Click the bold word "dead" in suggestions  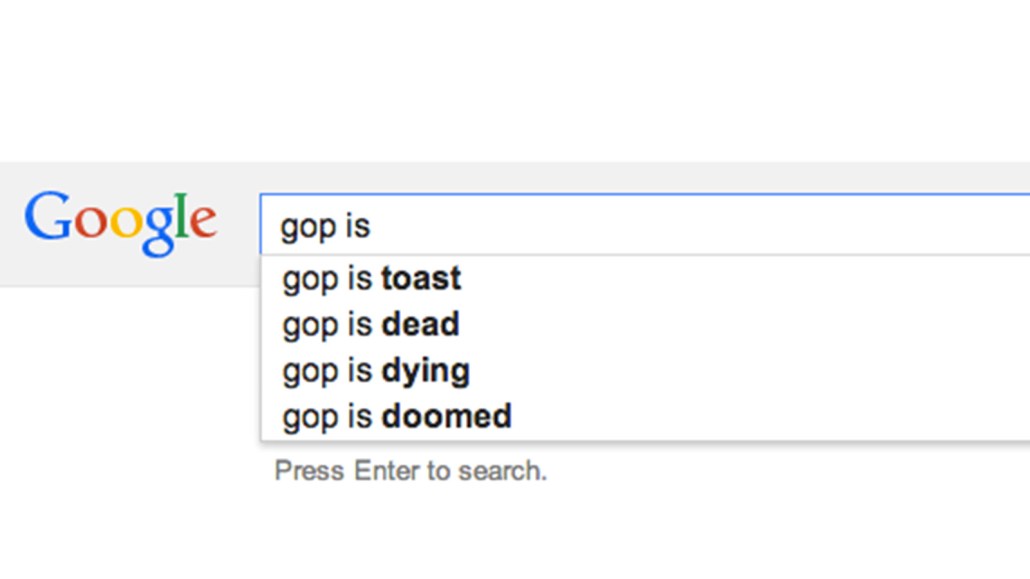420,324
